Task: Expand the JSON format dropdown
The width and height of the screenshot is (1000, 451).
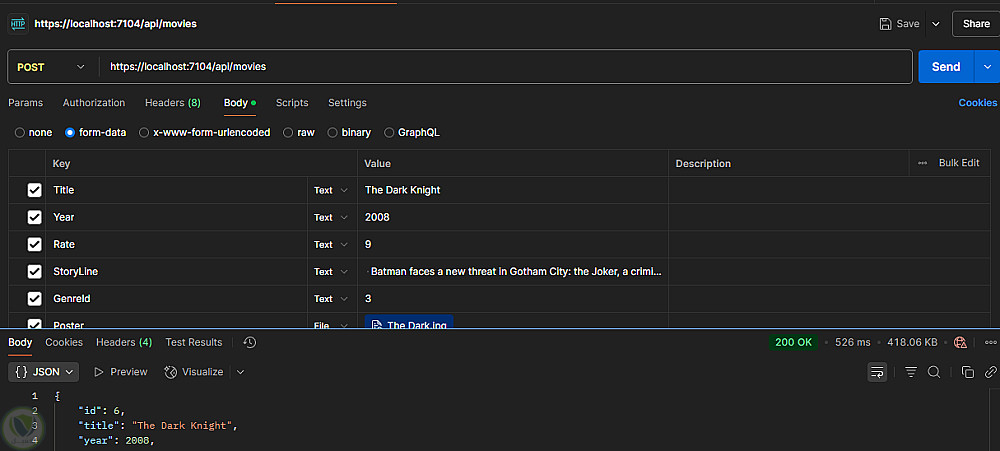Action: click(x=45, y=372)
